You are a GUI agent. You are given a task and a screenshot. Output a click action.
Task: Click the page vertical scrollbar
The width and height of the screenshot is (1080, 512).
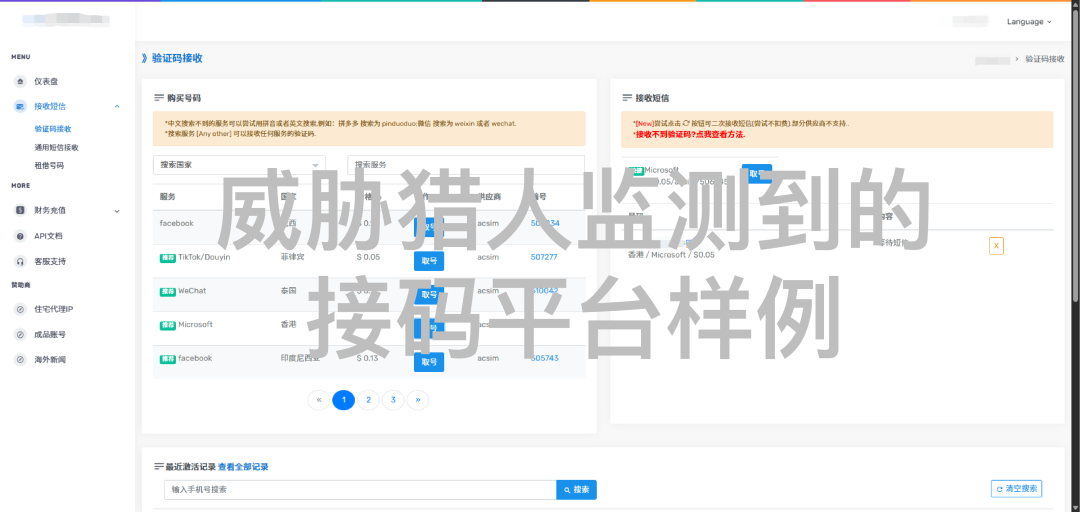(1075, 155)
